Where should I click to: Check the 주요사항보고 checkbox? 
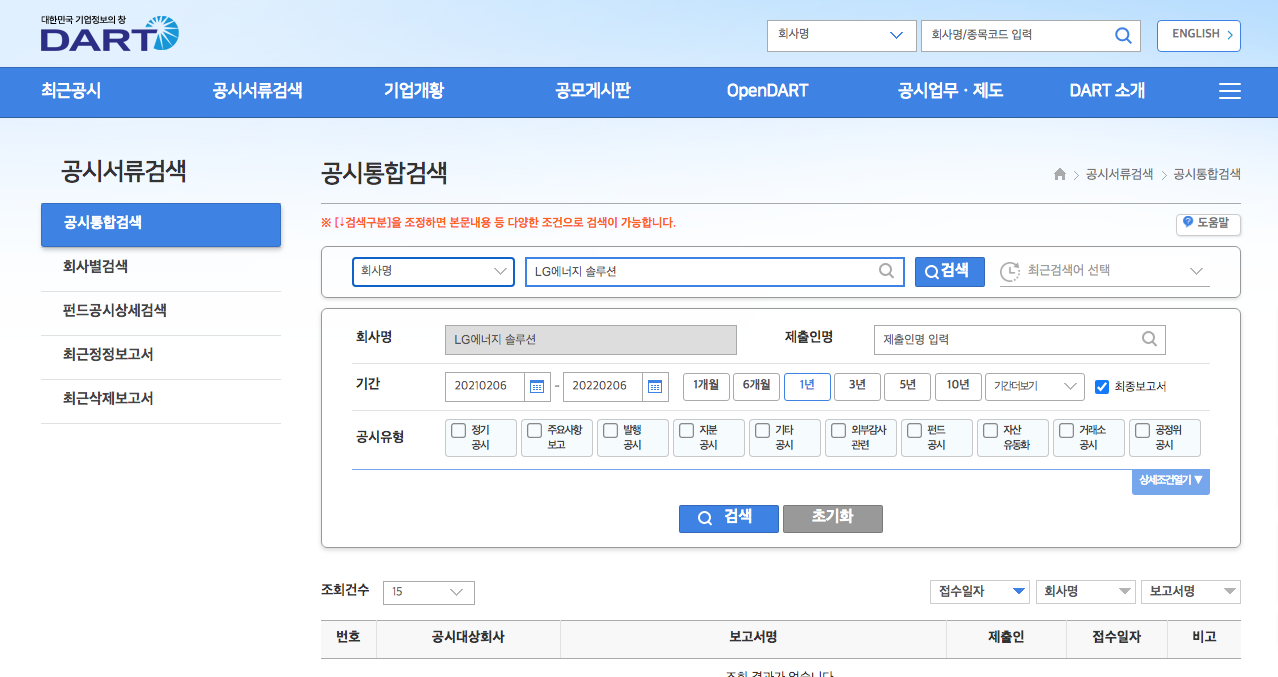click(534, 431)
